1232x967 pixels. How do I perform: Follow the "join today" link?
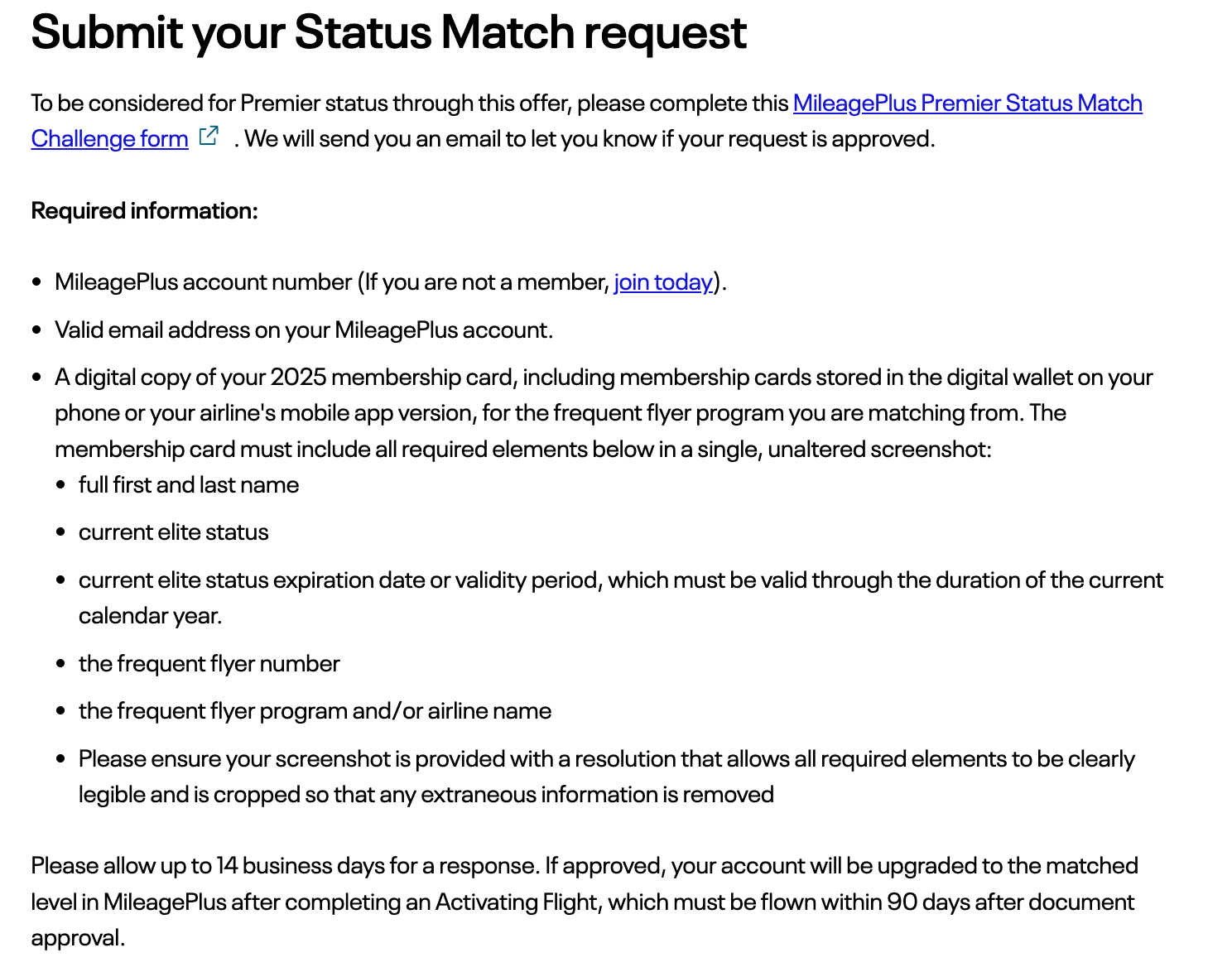pyautogui.click(x=662, y=282)
